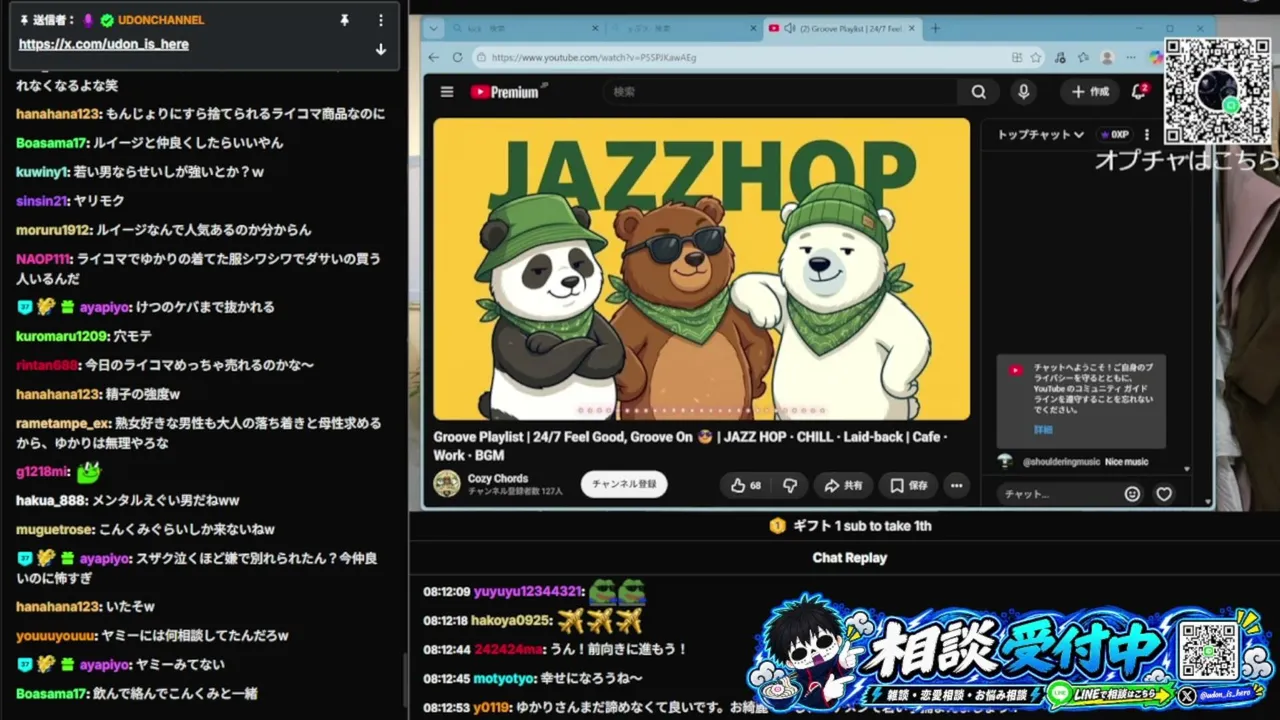Start voice search with the microphone icon
Screen dimensions: 1280x720
click(x=1023, y=92)
